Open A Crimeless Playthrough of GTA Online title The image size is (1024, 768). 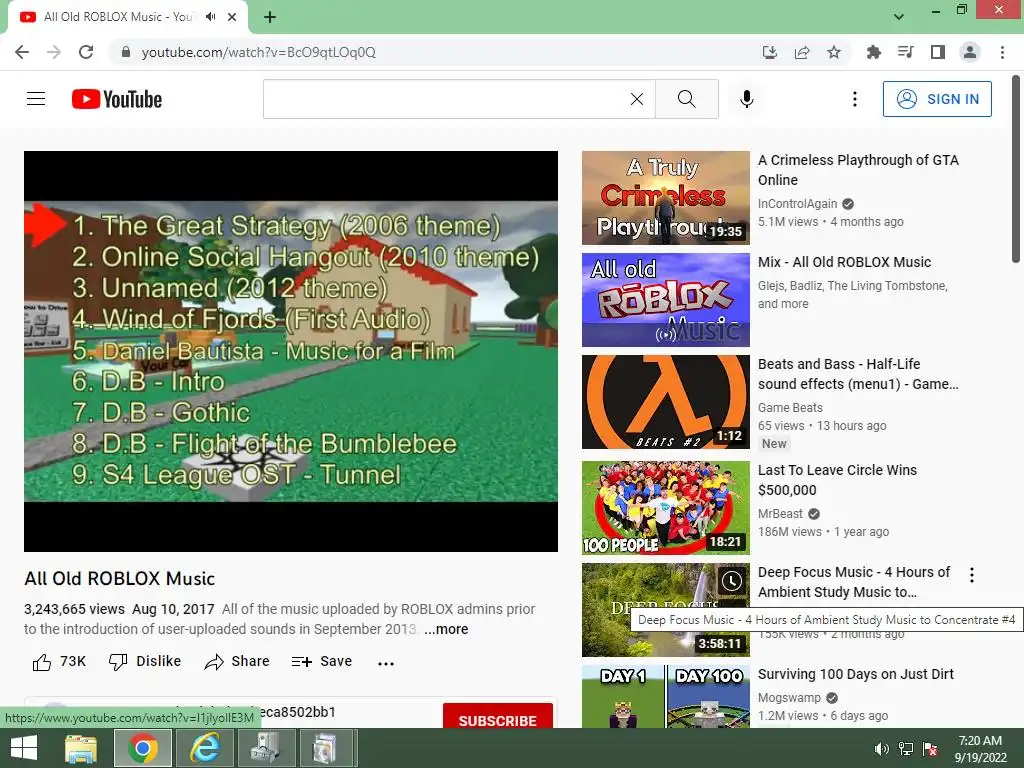point(858,170)
